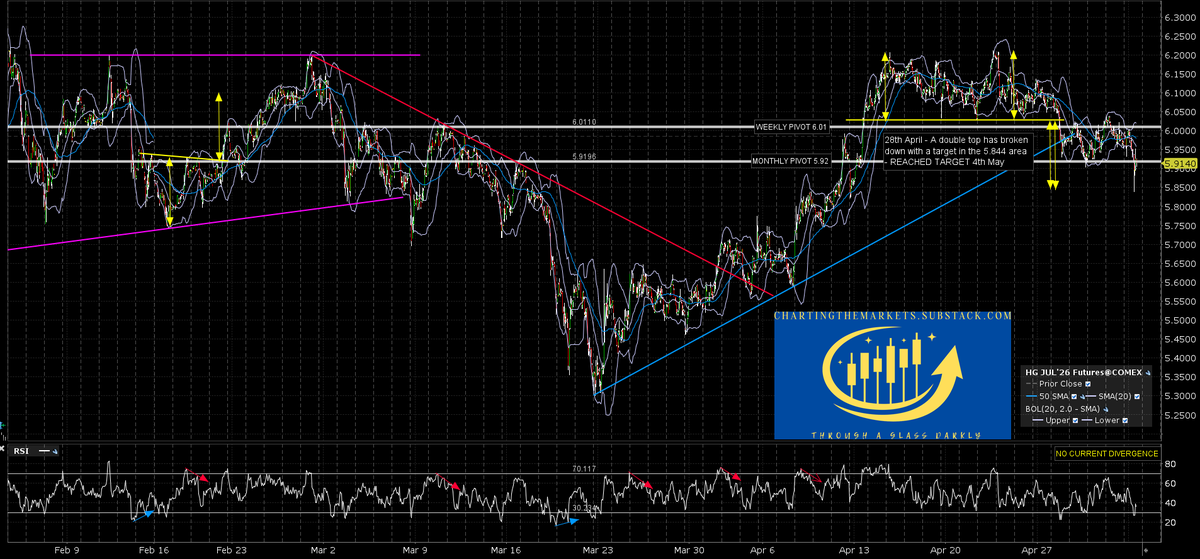1200x559 pixels.
Task: Click the 6.3000 price axis label
Action: pos(1180,17)
